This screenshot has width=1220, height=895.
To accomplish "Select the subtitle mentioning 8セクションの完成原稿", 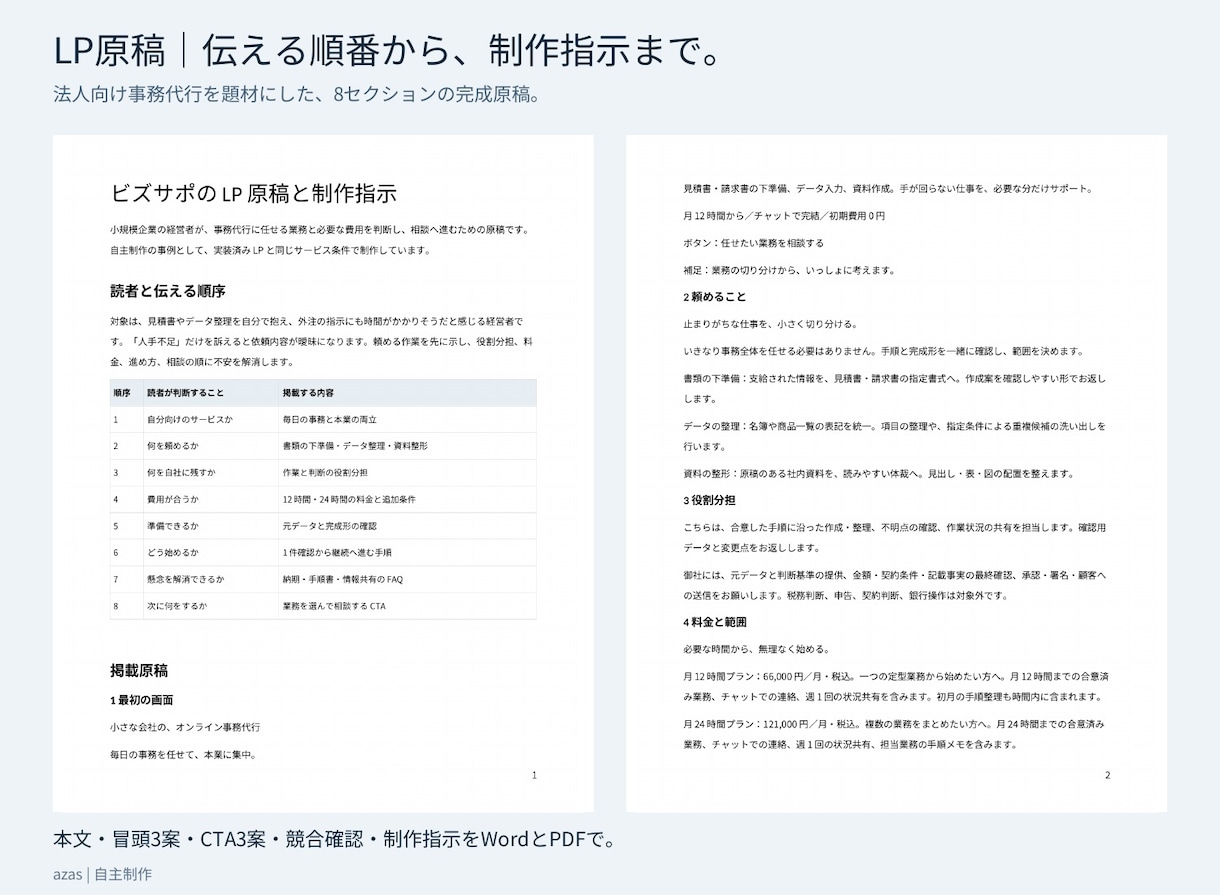I will pos(297,94).
